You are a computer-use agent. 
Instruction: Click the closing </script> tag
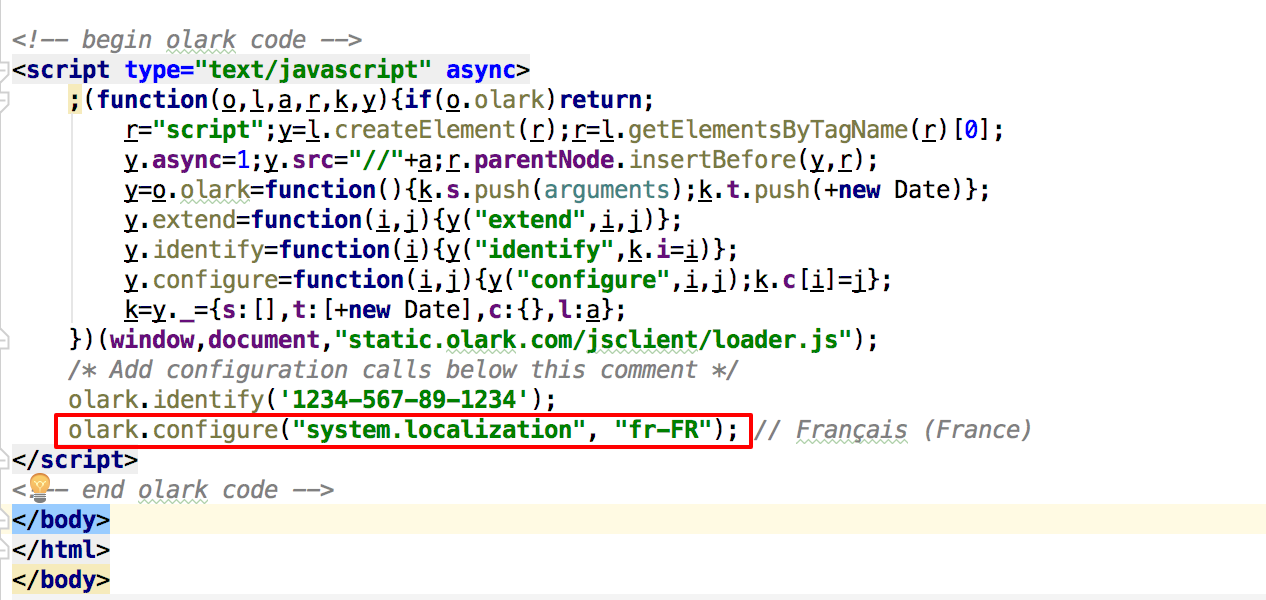[75, 460]
